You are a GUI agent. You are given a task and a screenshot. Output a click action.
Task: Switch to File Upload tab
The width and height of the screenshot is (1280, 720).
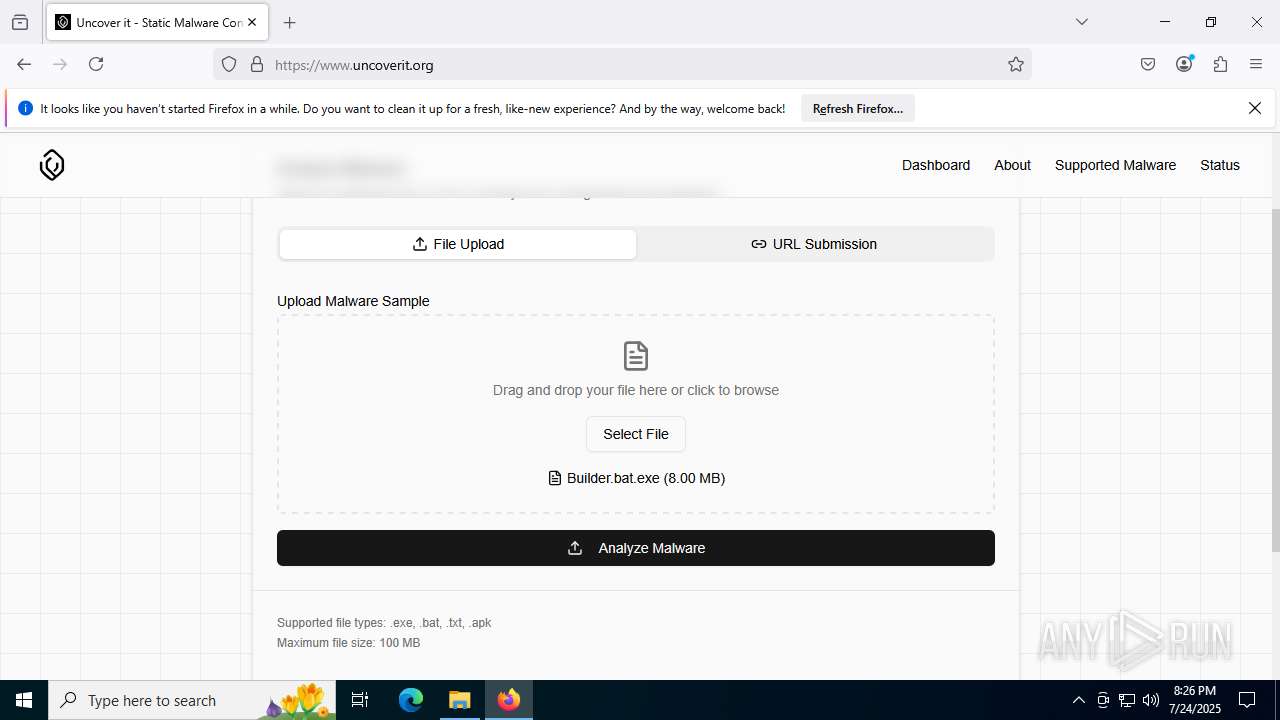(458, 244)
